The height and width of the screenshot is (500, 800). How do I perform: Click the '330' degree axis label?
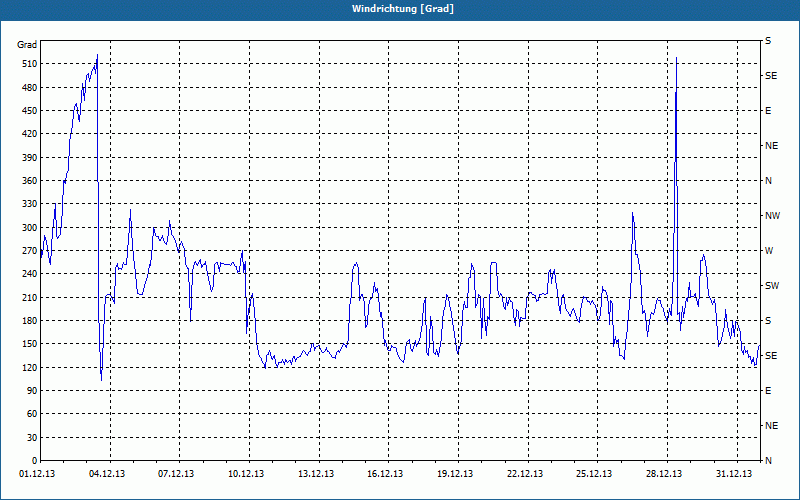tap(30, 204)
